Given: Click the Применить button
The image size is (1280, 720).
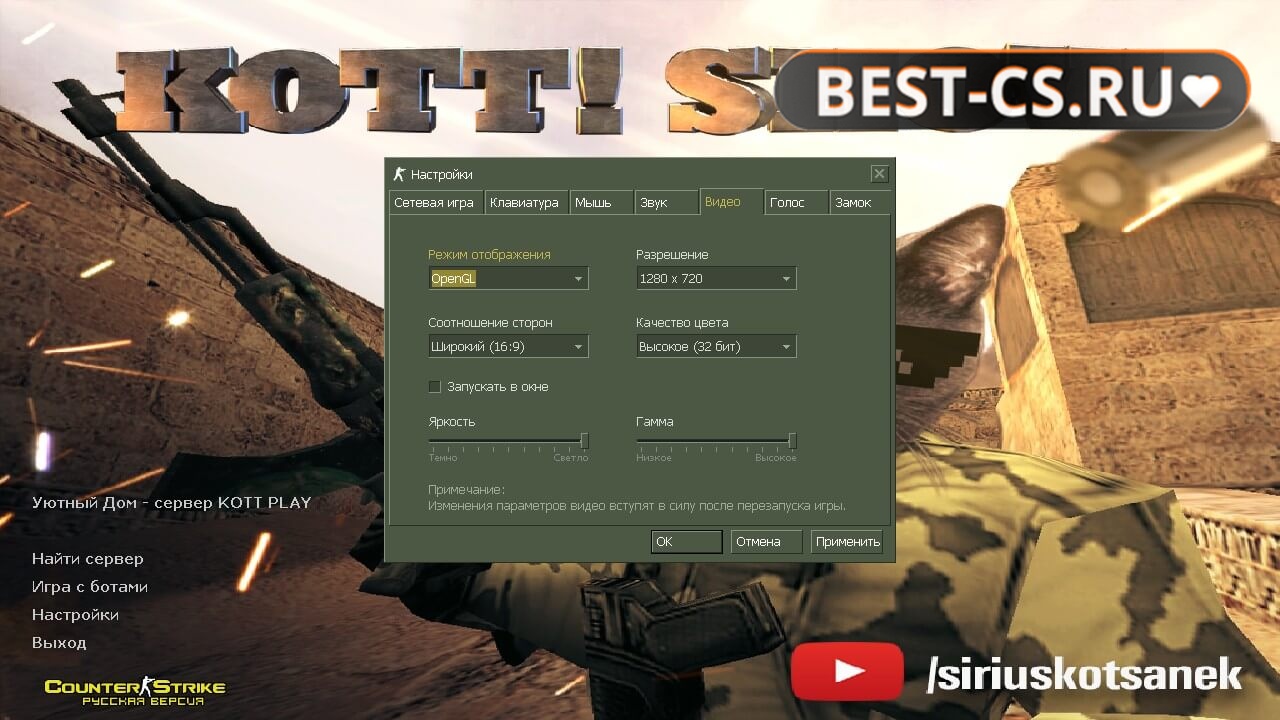Looking at the screenshot, I should click(847, 542).
